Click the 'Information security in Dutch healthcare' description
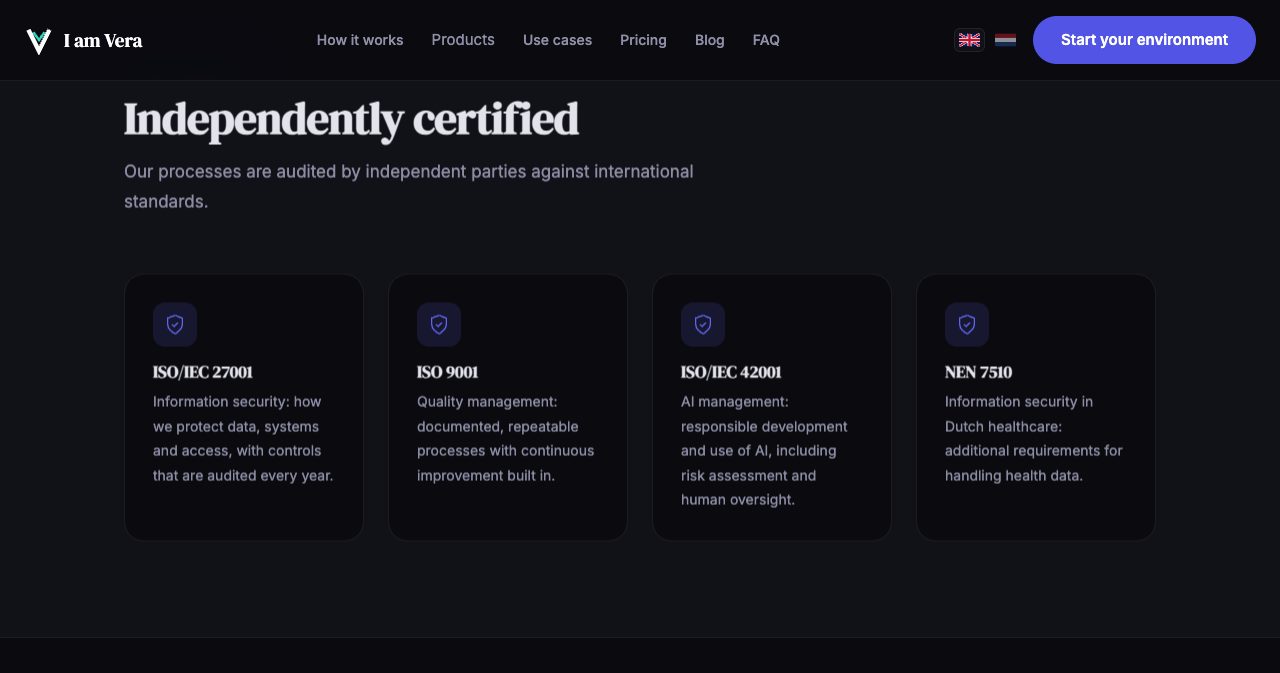This screenshot has width=1280, height=673. (1034, 439)
